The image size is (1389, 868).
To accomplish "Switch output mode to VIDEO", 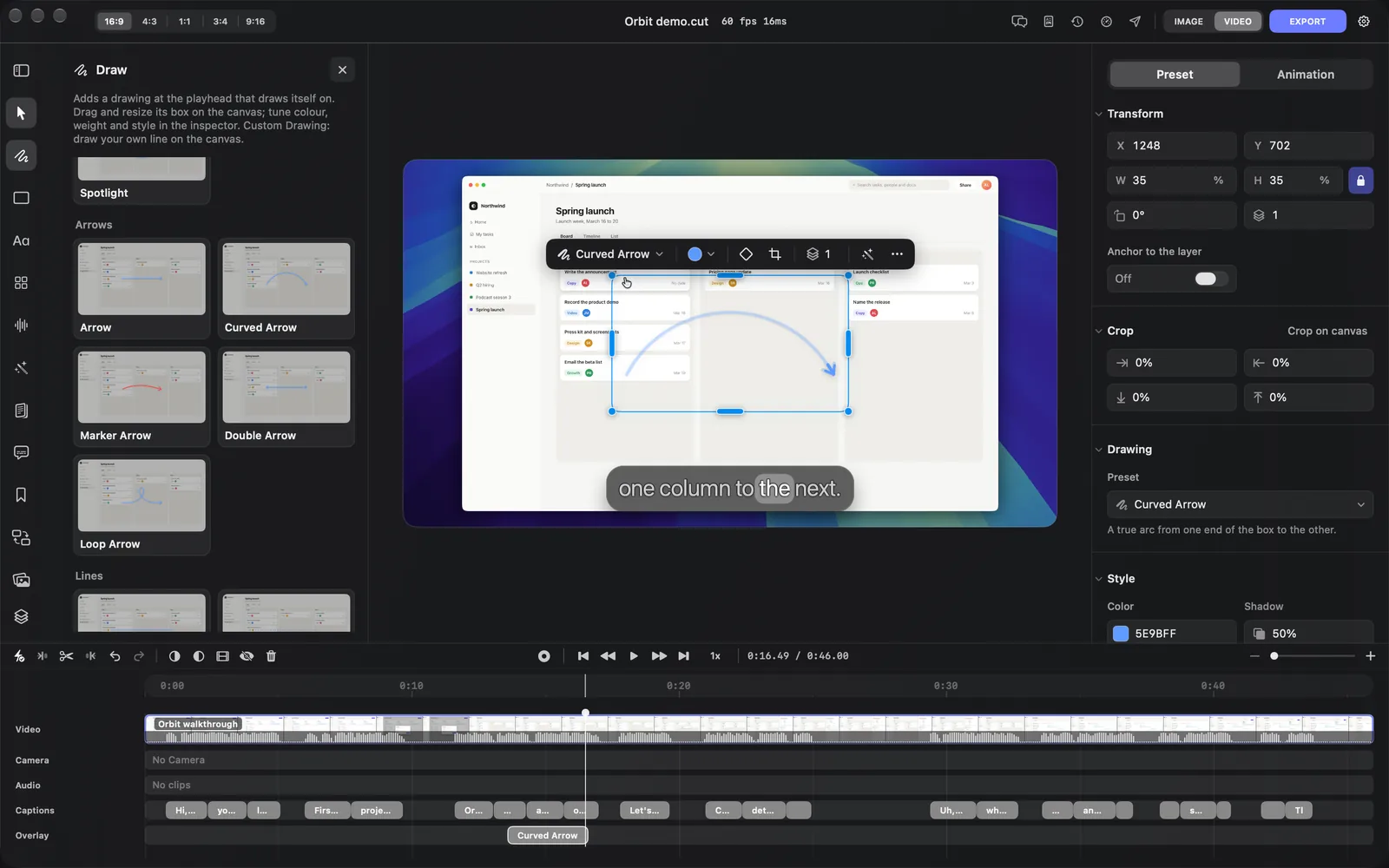I will pos(1238,22).
